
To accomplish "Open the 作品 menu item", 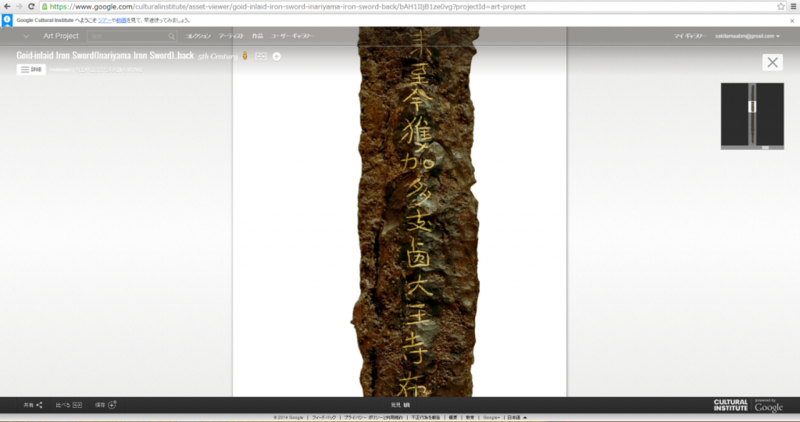I will pos(257,36).
